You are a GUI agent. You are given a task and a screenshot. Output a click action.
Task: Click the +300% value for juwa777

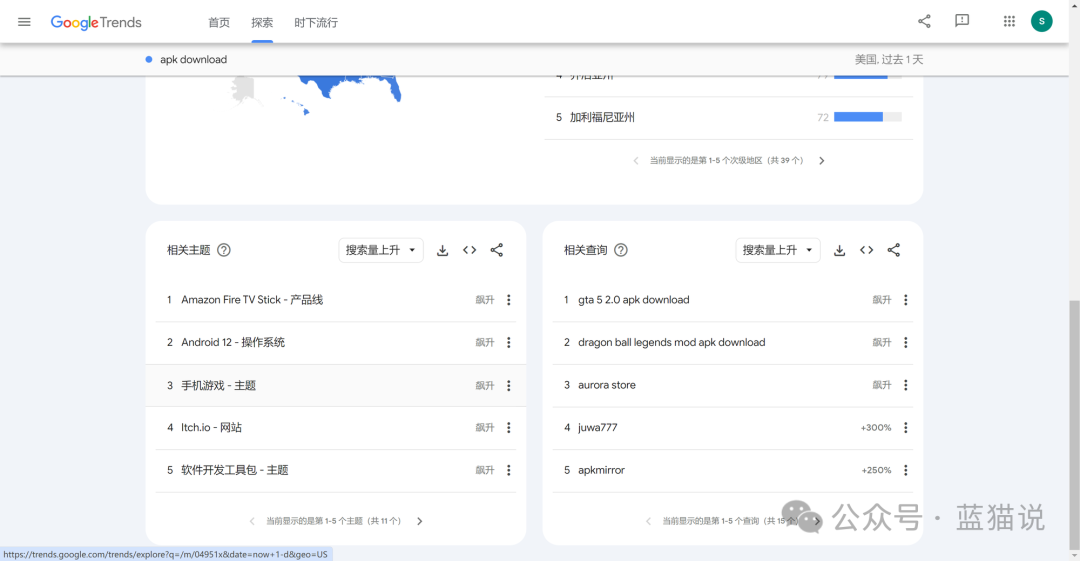(875, 428)
